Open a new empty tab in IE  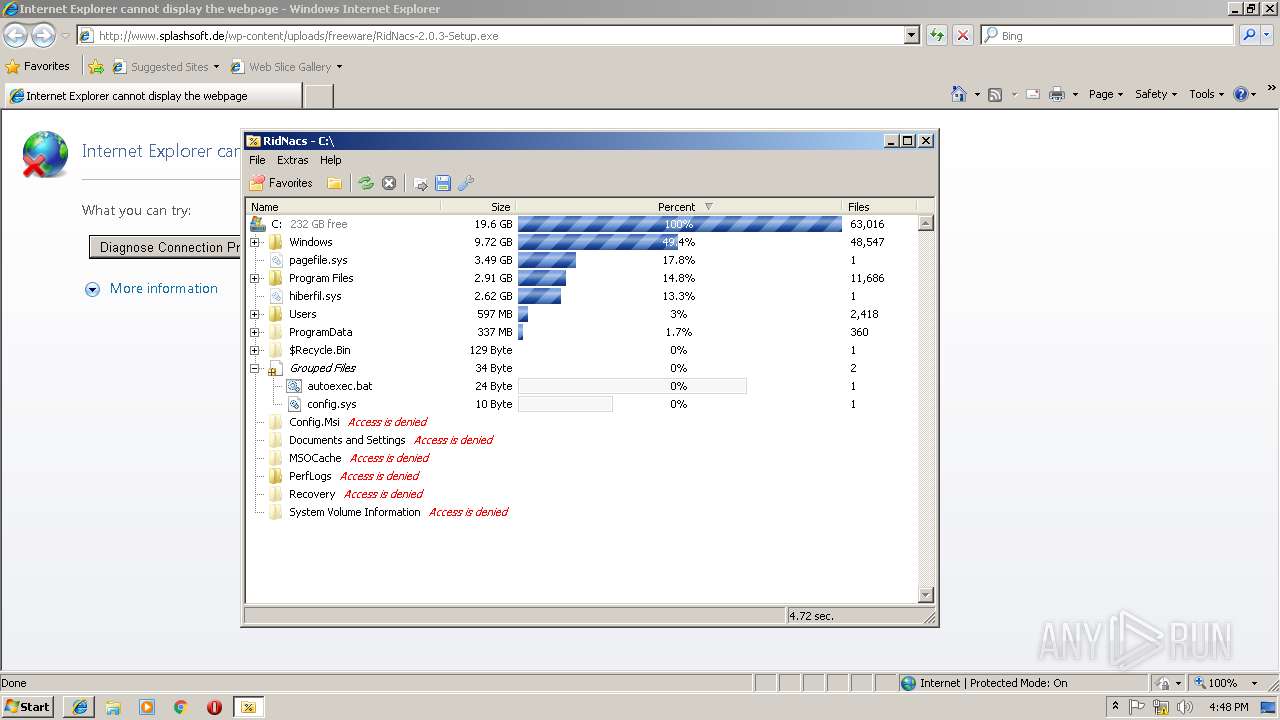click(318, 96)
